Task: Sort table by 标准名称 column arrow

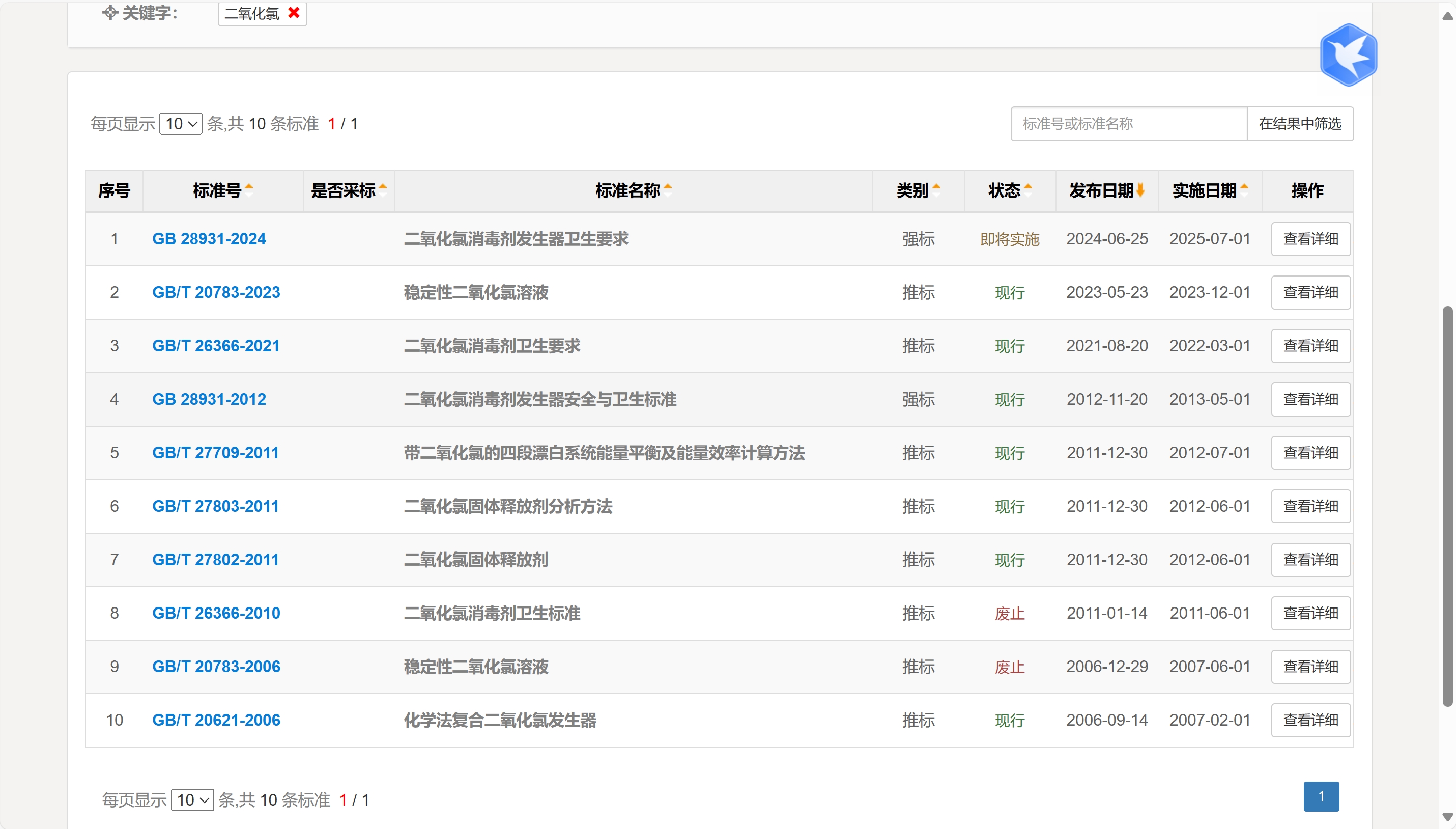Action: (667, 190)
